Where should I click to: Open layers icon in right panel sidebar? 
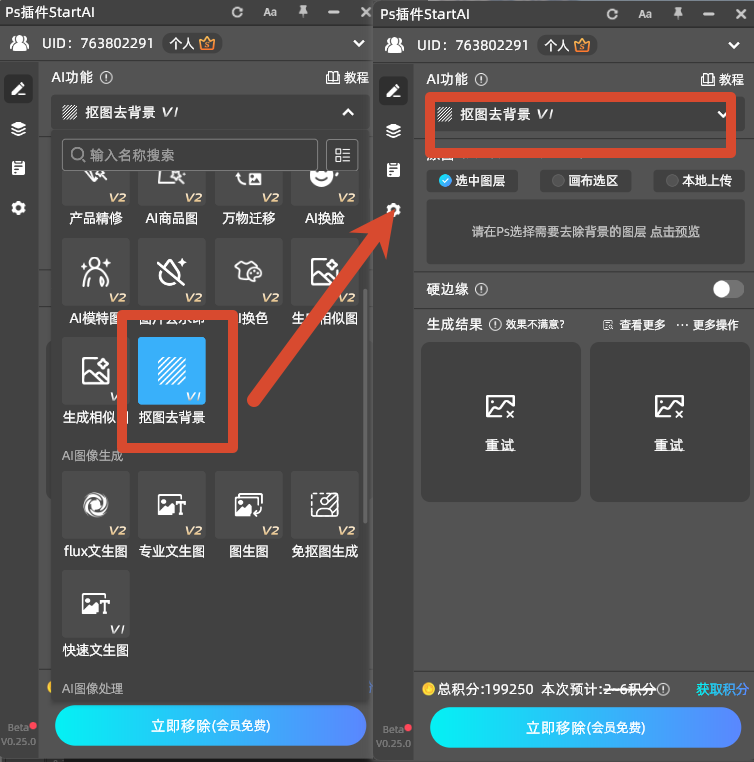(x=394, y=131)
